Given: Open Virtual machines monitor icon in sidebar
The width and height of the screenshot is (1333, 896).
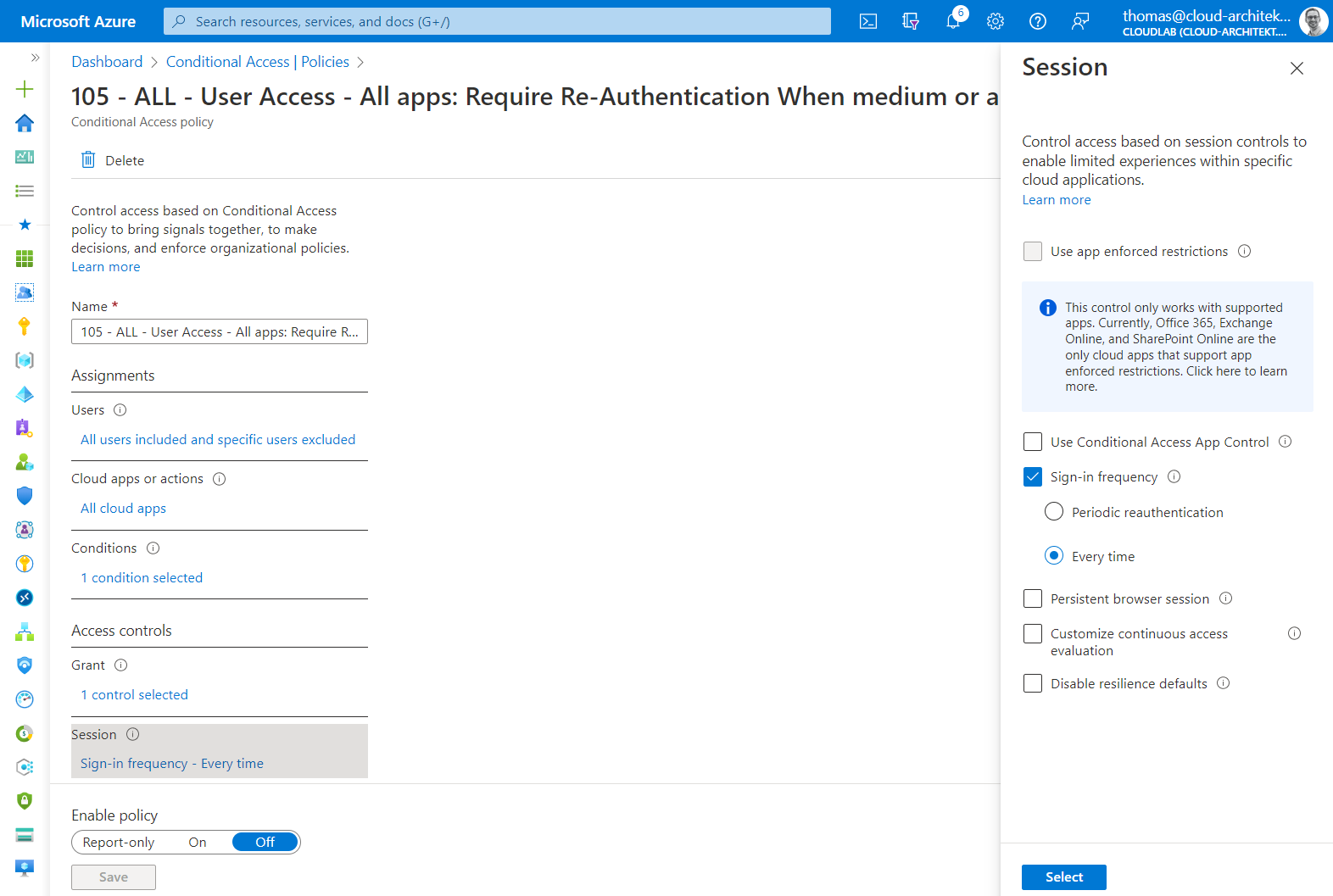Looking at the screenshot, I should tap(25, 868).
